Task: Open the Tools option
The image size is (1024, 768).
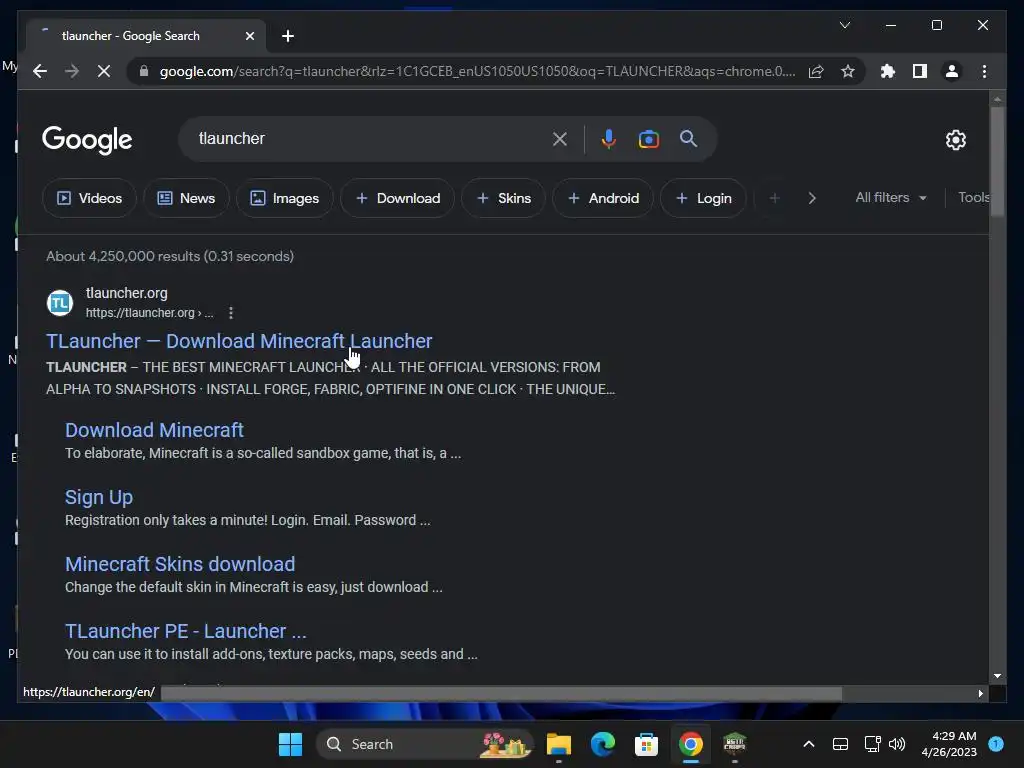Action: point(973,197)
